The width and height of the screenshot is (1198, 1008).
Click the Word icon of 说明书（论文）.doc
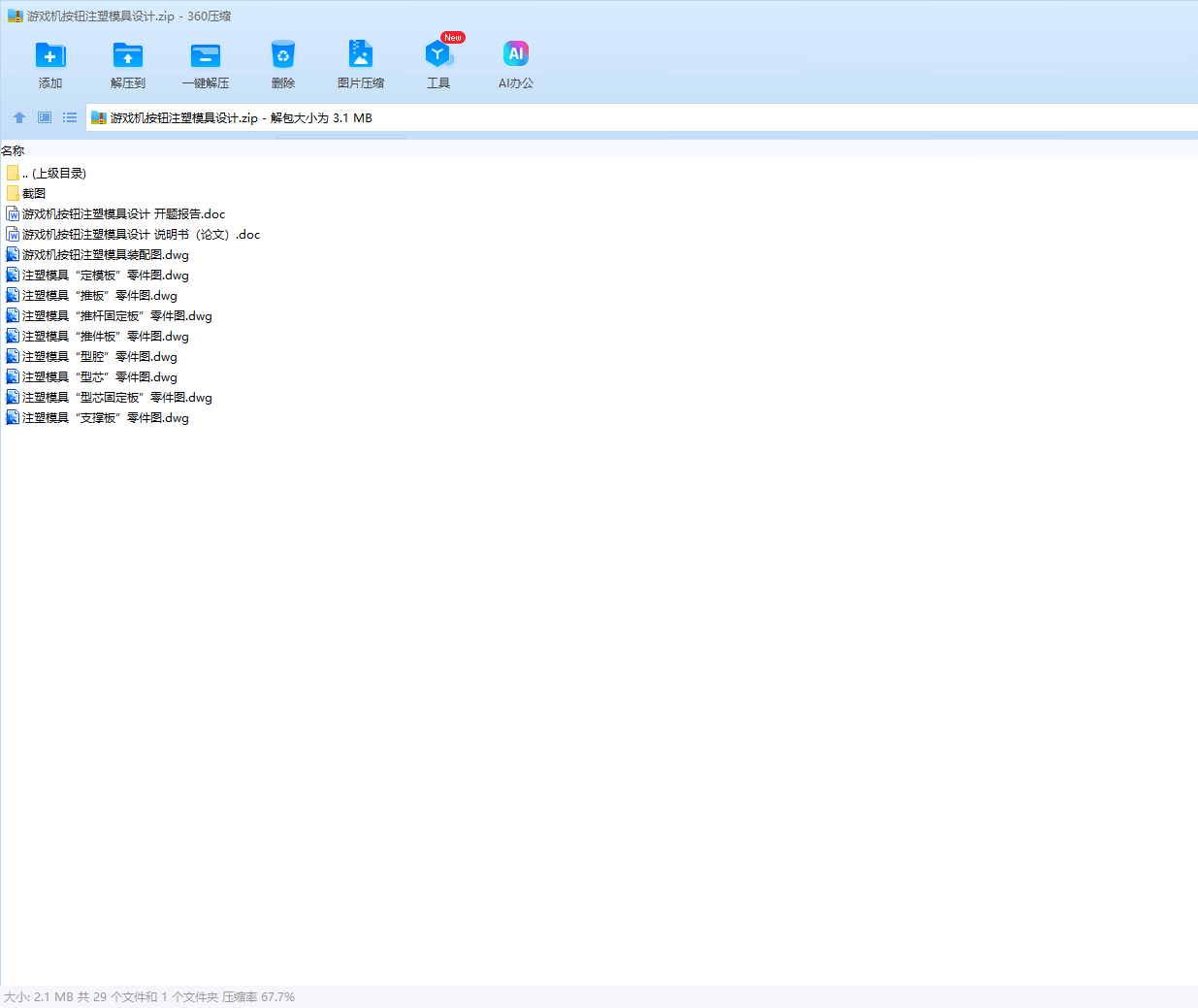tap(13, 234)
